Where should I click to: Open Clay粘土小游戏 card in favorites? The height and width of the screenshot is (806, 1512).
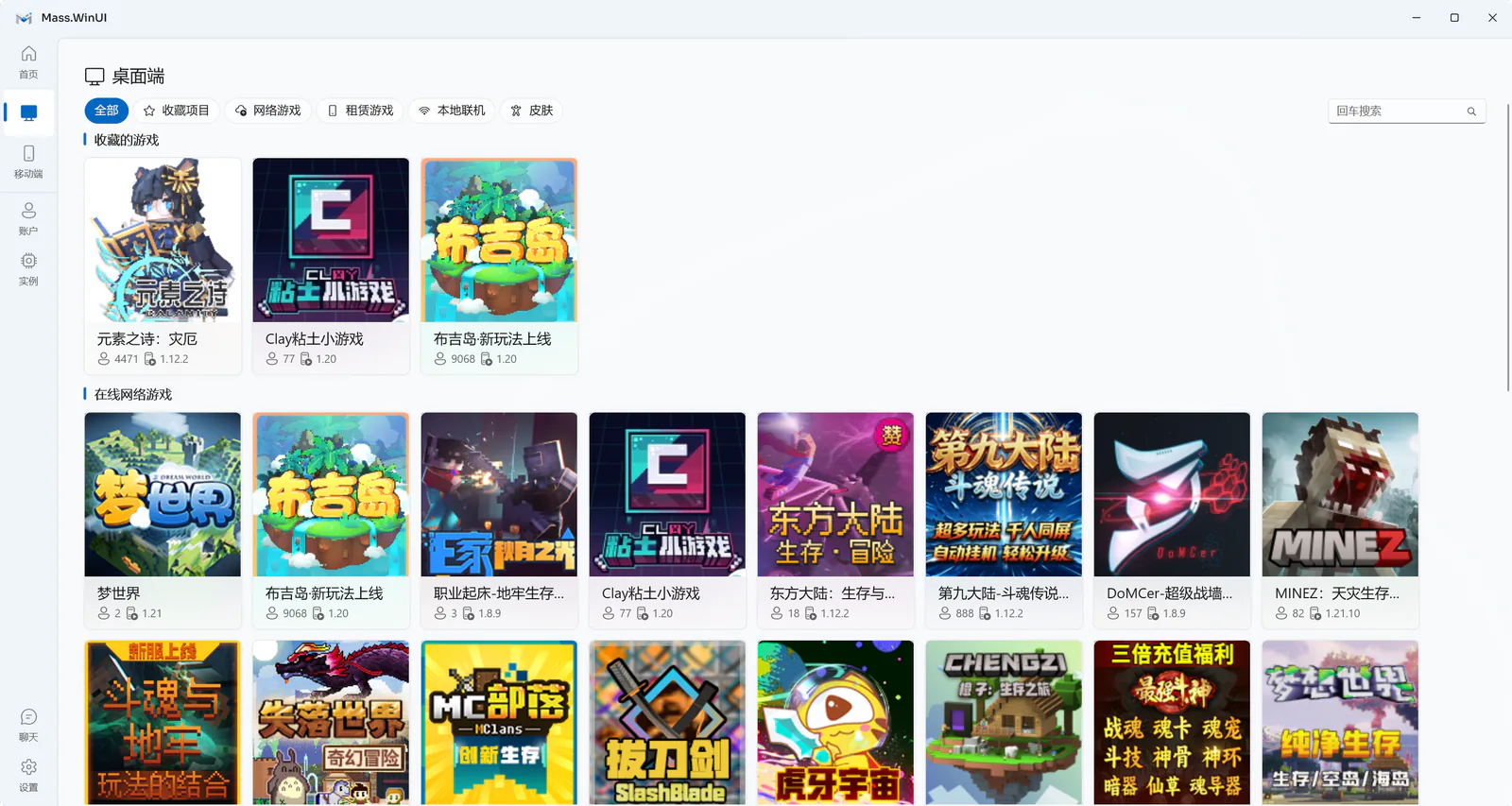(x=331, y=266)
